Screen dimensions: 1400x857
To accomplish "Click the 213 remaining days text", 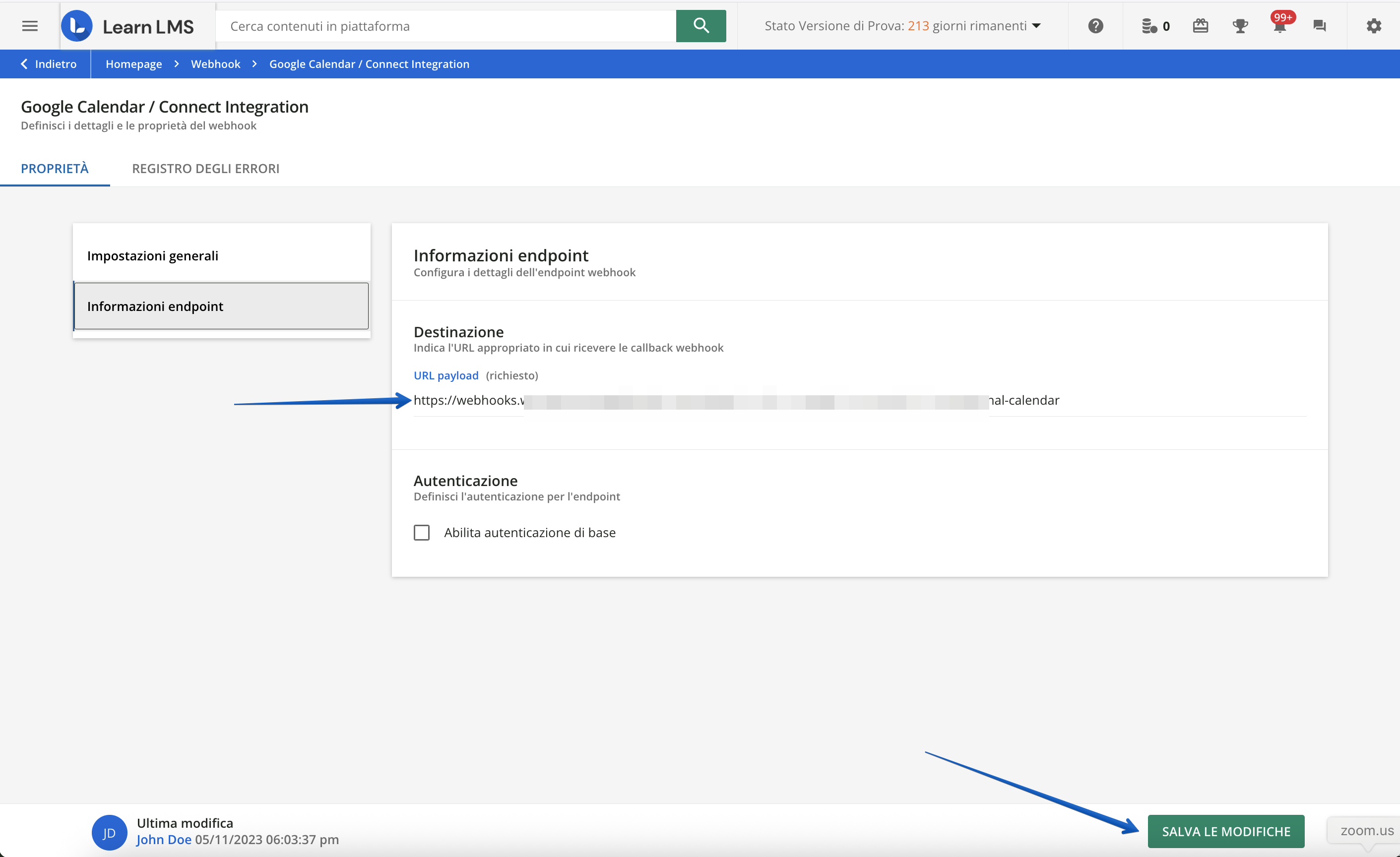I will (918, 26).
